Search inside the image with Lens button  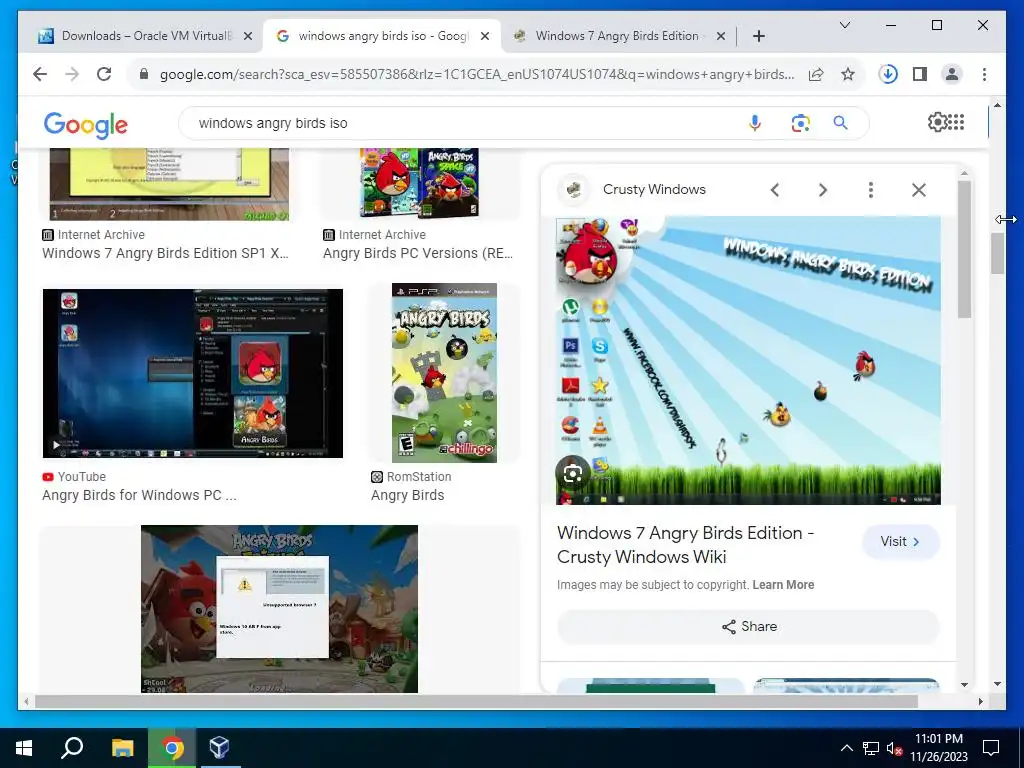pyautogui.click(x=573, y=473)
